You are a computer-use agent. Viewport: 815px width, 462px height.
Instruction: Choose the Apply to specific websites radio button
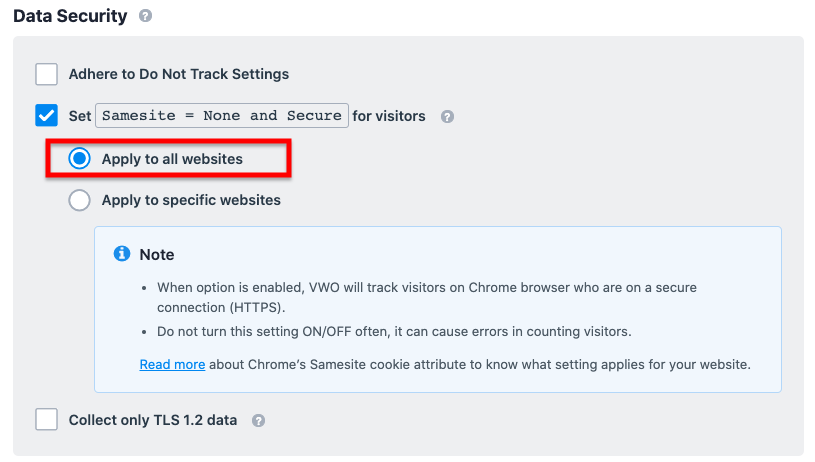(80, 200)
